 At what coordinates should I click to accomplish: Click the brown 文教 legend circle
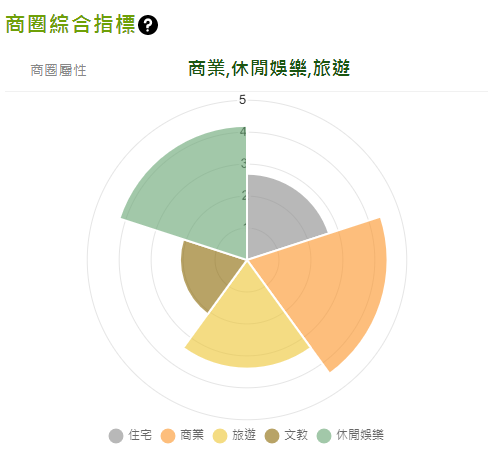click(x=272, y=436)
